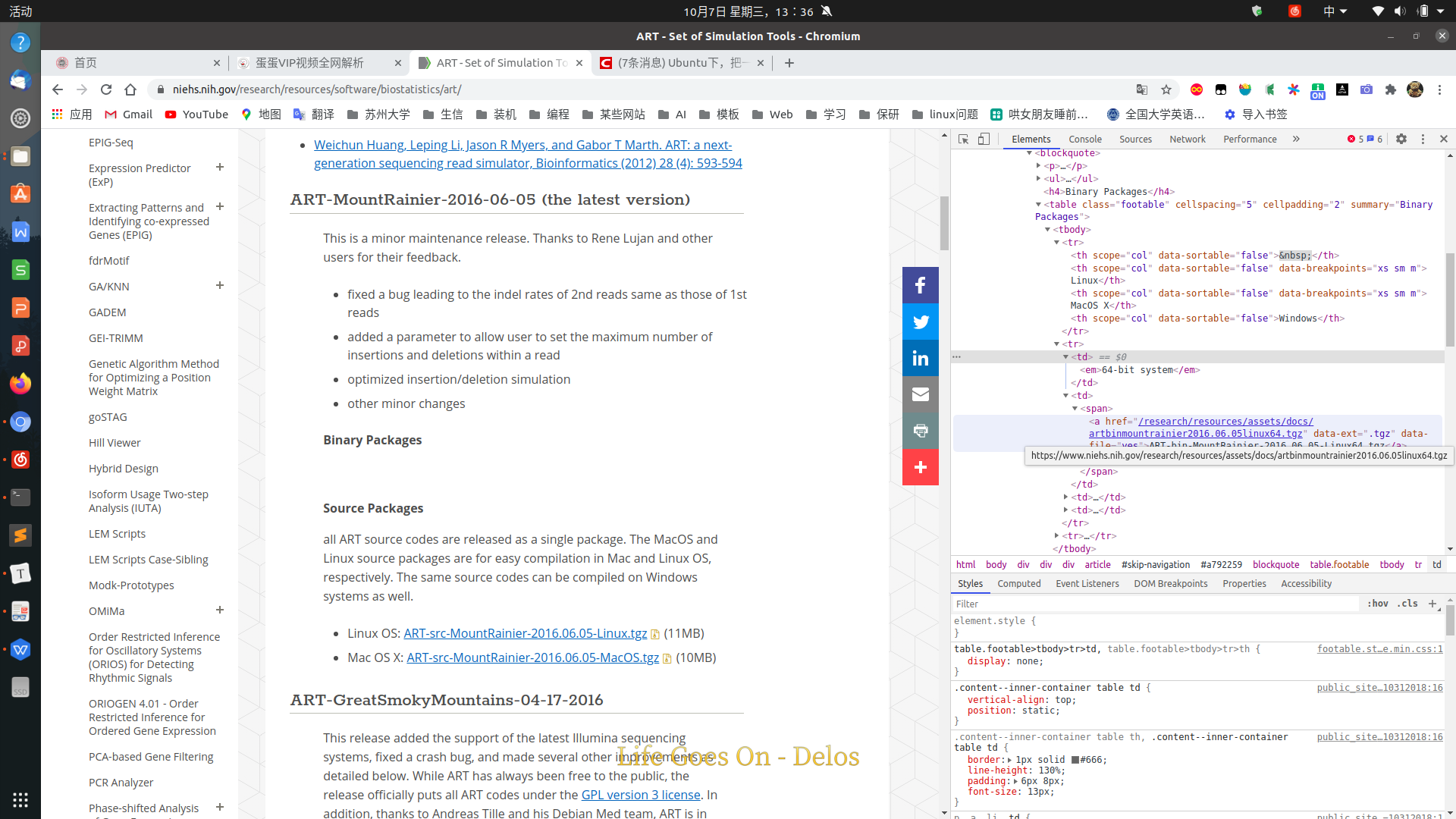Viewport: 1456px width, 819px height.
Task: Open the LinkedIn share icon
Action: [x=920, y=357]
